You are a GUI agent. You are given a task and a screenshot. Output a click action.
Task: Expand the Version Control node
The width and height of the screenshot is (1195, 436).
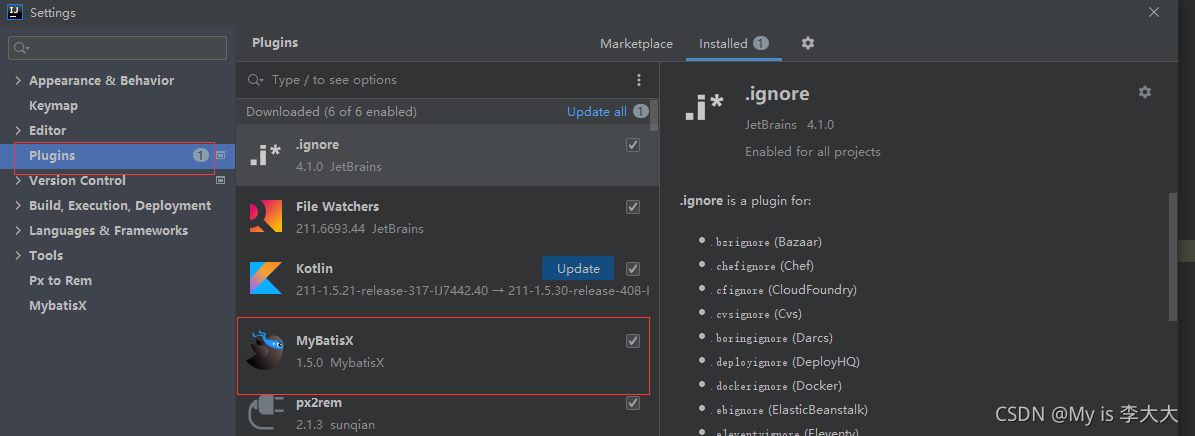pyautogui.click(x=18, y=181)
